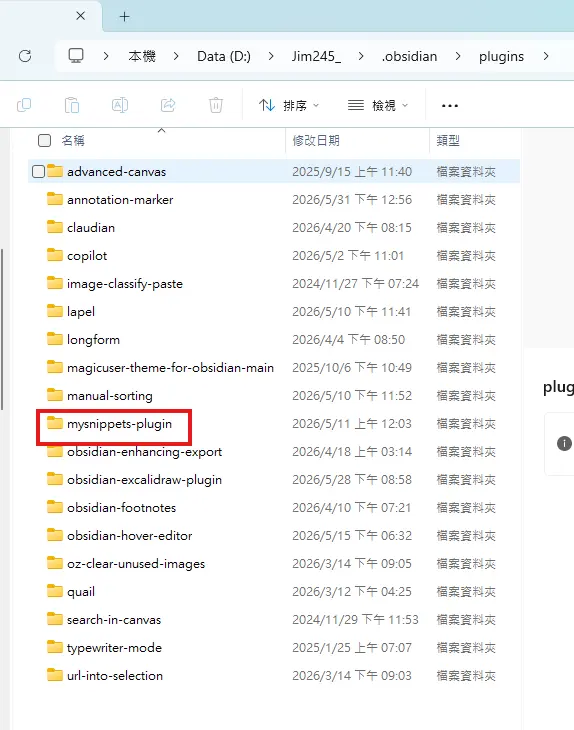Click the copilot folder icon
Screen dimensions: 574x730
point(55,255)
